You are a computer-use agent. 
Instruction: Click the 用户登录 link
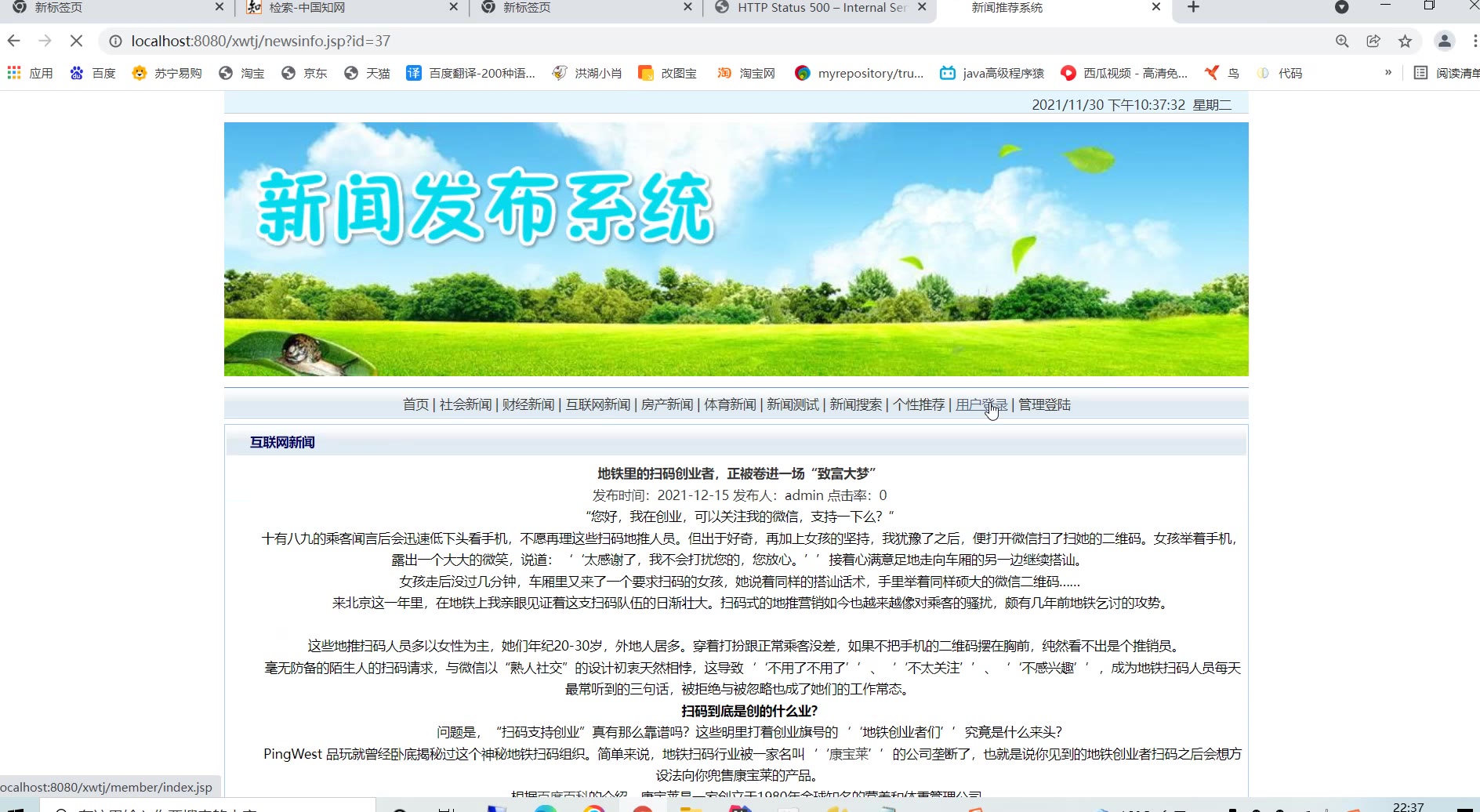(x=981, y=404)
